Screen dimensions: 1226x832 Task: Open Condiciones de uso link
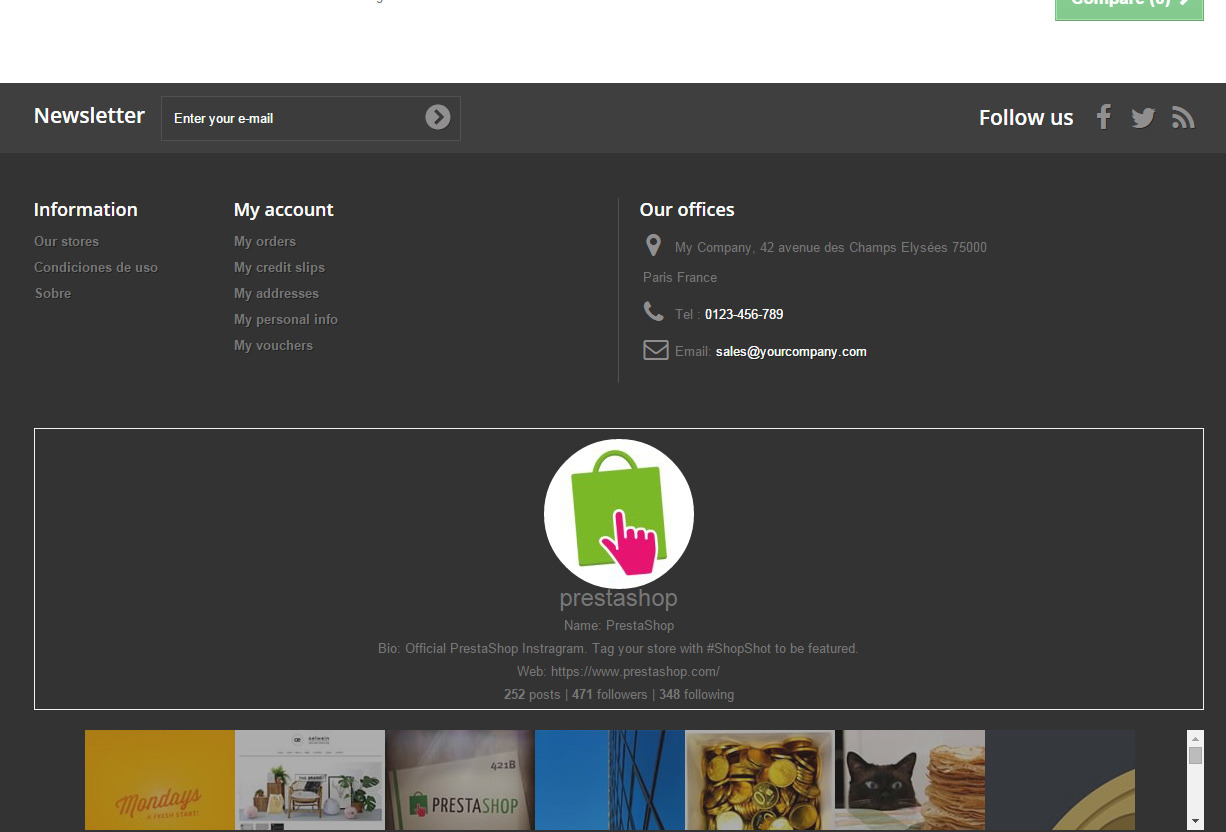tap(96, 267)
